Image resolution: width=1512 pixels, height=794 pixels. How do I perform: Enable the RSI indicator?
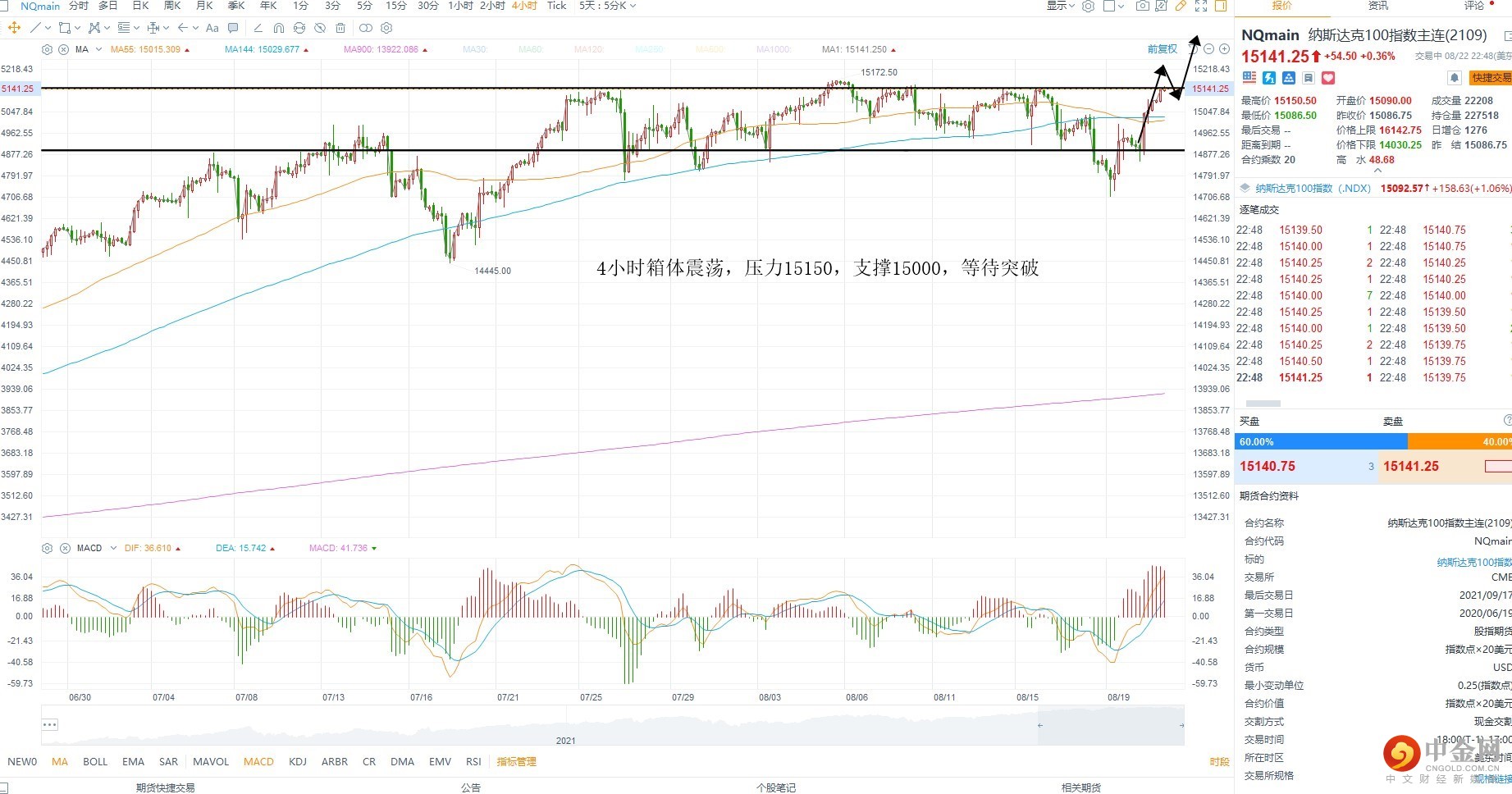[473, 761]
